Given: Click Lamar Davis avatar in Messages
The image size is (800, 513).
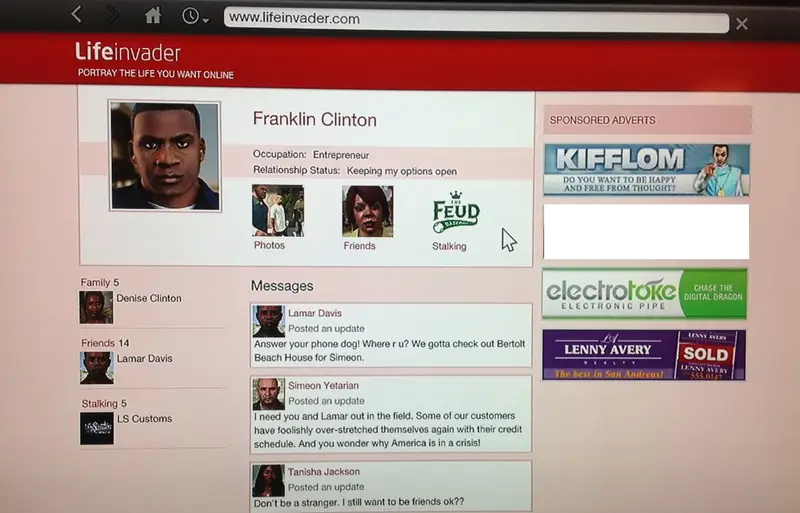Looking at the screenshot, I should 268,321.
